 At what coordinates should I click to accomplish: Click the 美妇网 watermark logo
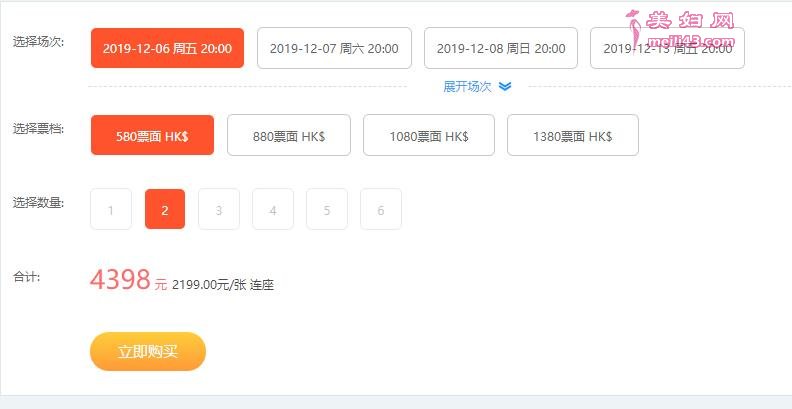click(680, 22)
